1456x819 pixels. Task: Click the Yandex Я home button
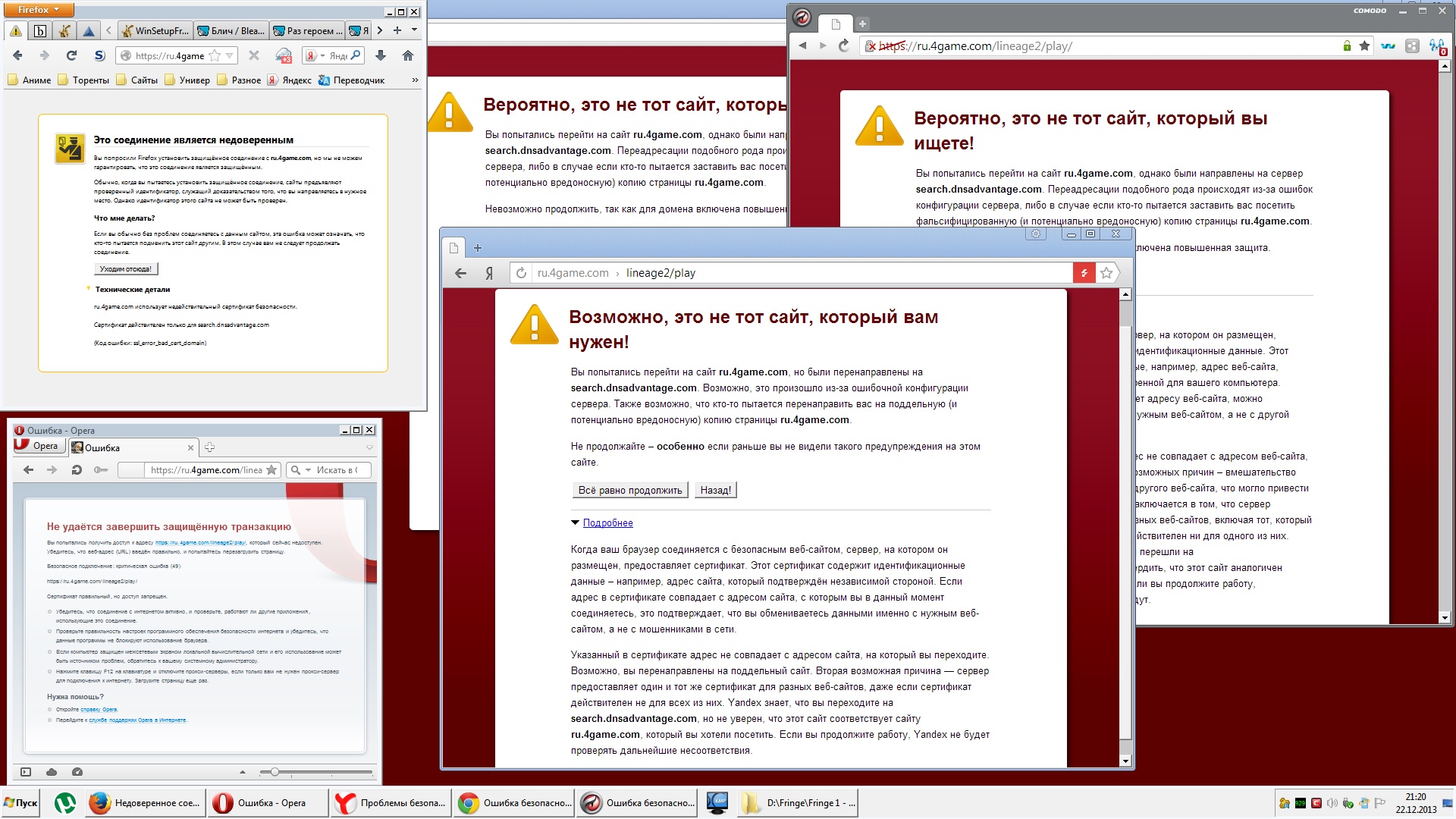click(x=489, y=273)
